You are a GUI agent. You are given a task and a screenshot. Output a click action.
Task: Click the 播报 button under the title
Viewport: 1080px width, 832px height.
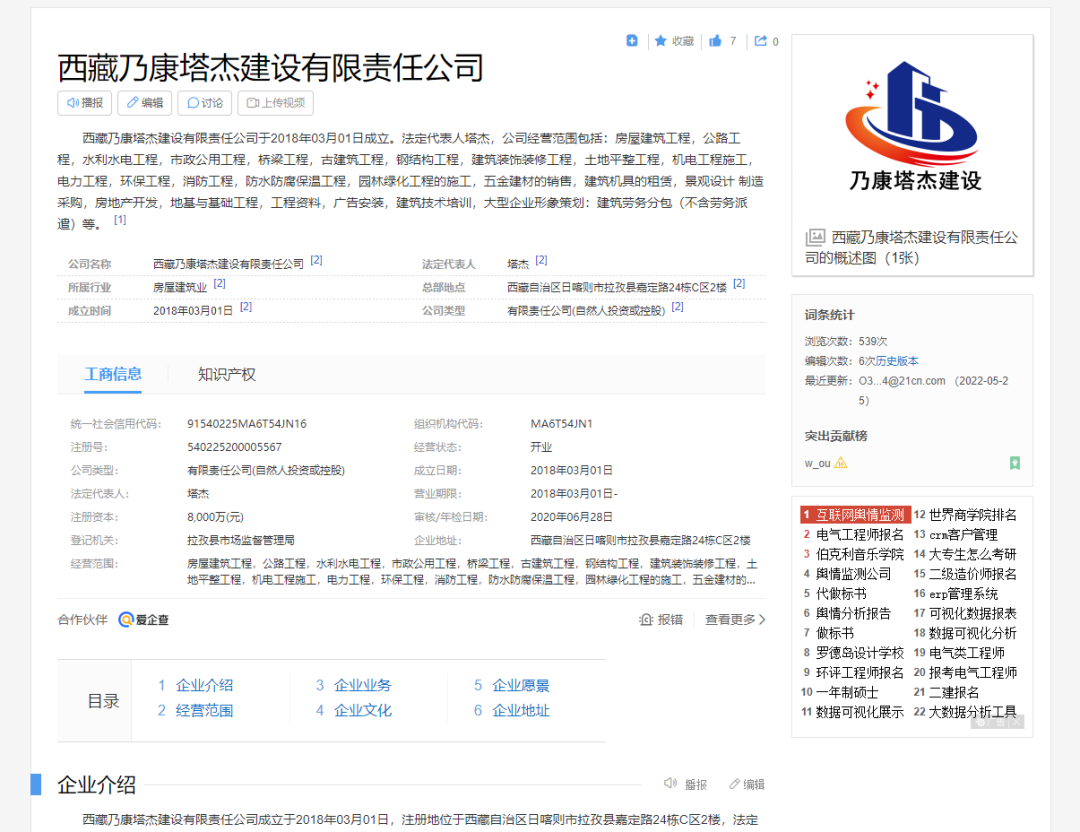coord(85,103)
